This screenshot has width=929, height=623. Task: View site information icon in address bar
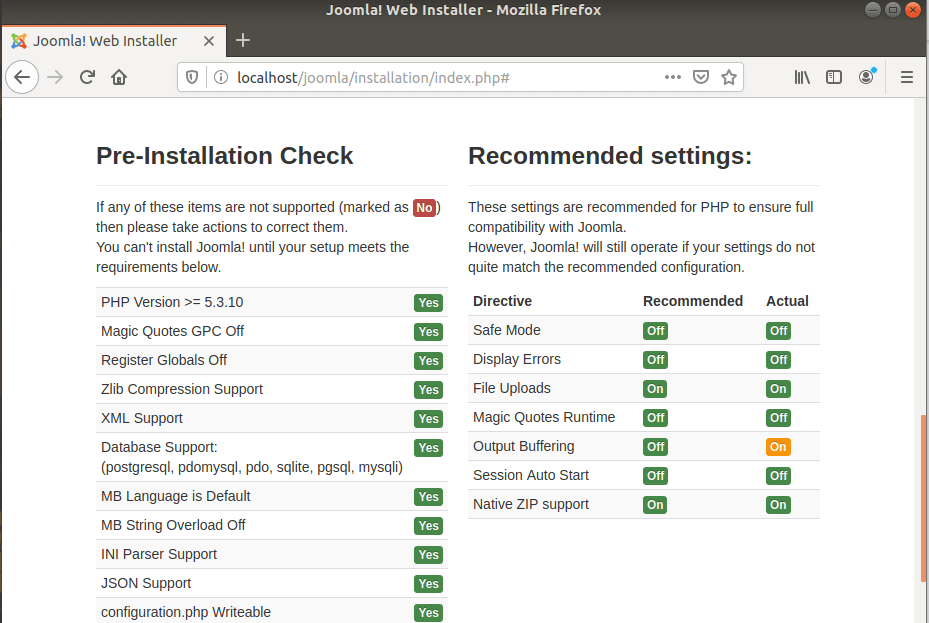220,78
